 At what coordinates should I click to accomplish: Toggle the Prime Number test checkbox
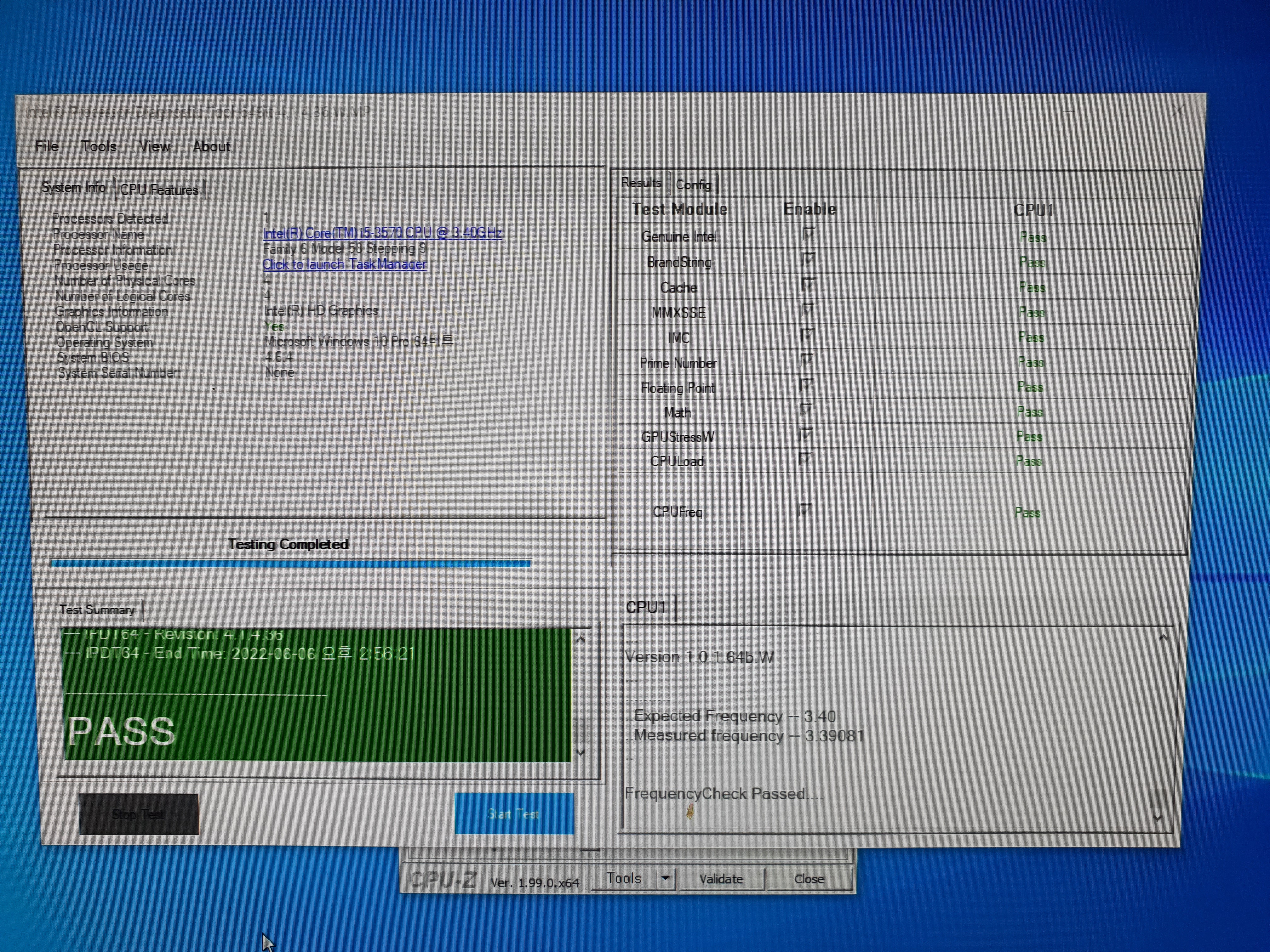(807, 360)
